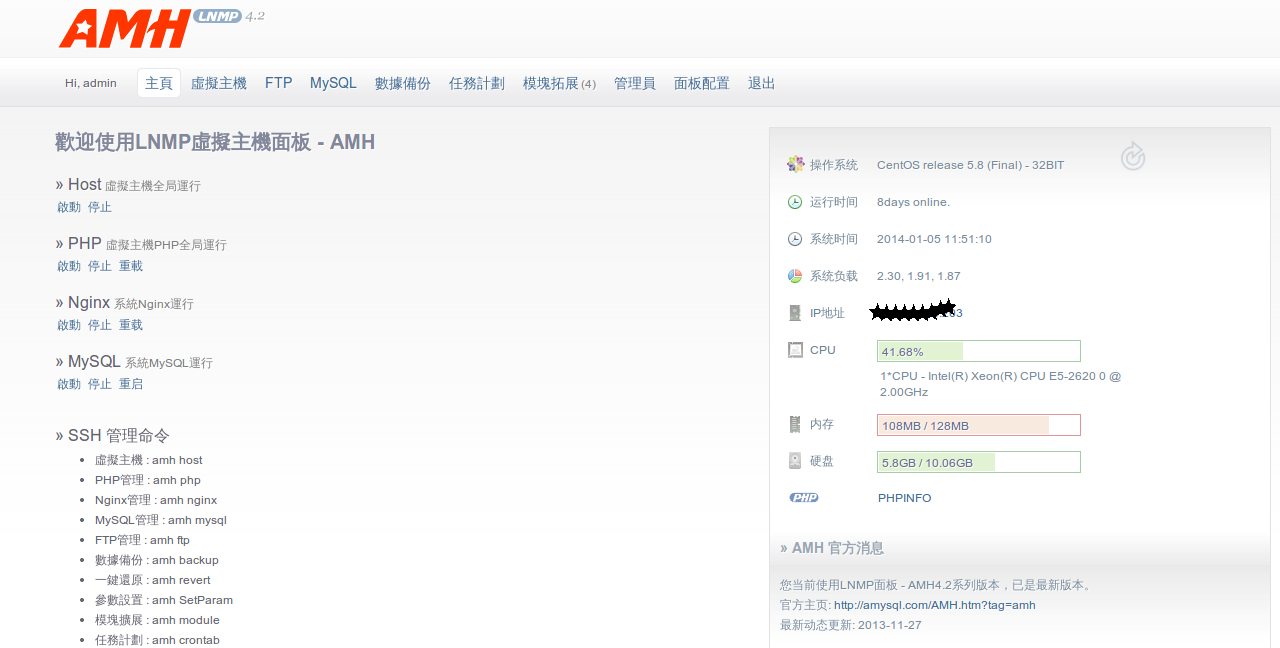Open the 虛擬主機 menu tab
This screenshot has width=1280, height=648.
tap(218, 83)
